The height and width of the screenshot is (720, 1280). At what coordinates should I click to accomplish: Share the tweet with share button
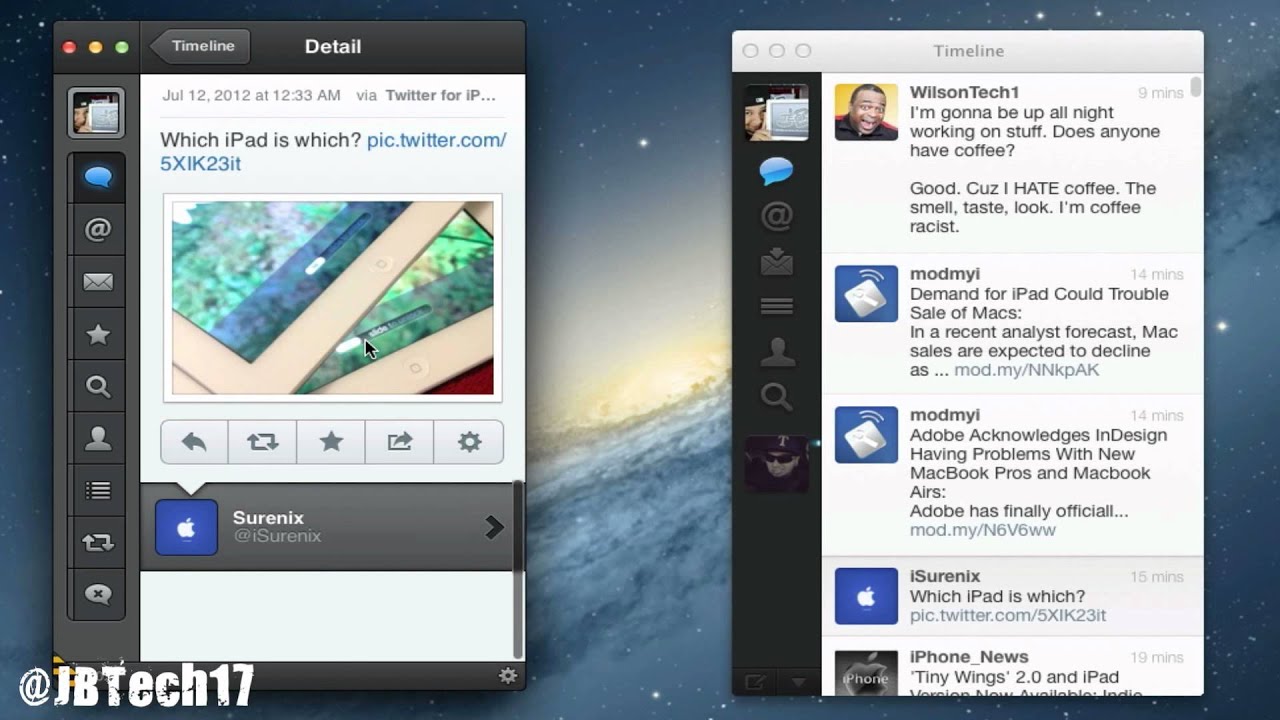pyautogui.click(x=399, y=442)
